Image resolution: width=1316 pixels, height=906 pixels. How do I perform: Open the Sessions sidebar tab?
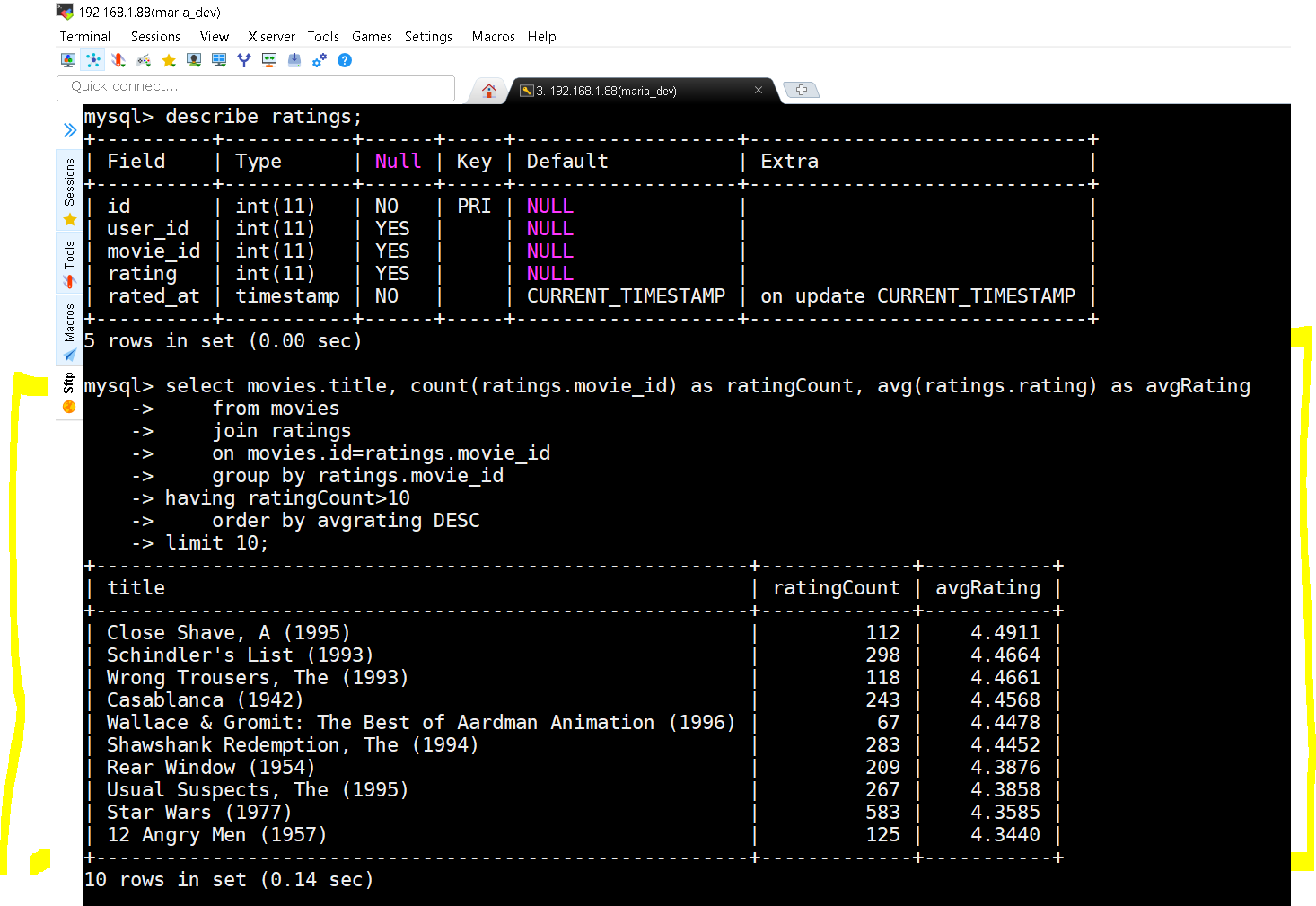click(x=69, y=191)
